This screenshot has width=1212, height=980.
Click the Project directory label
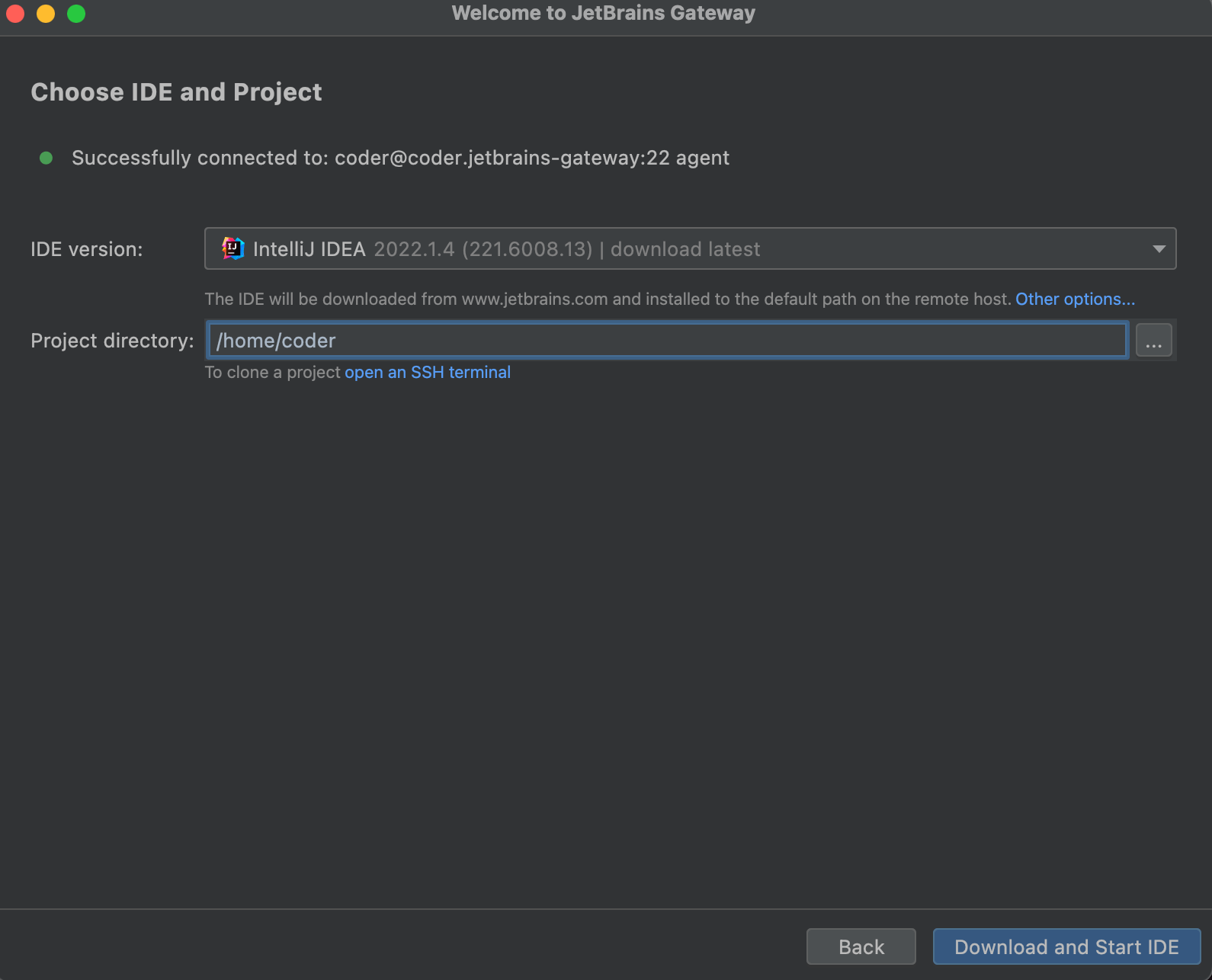(x=112, y=341)
